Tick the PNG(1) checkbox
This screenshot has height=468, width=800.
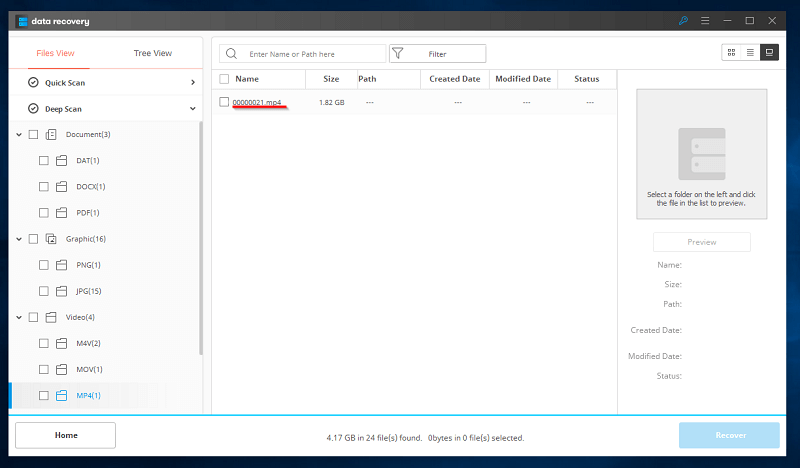click(44, 265)
